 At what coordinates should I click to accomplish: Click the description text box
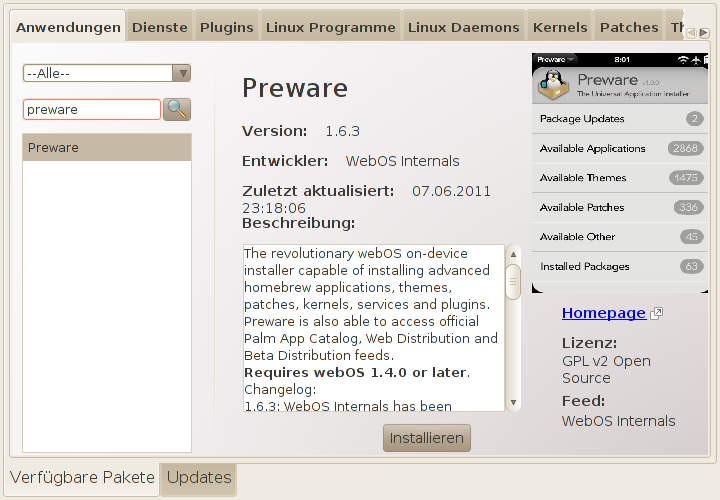(x=374, y=328)
